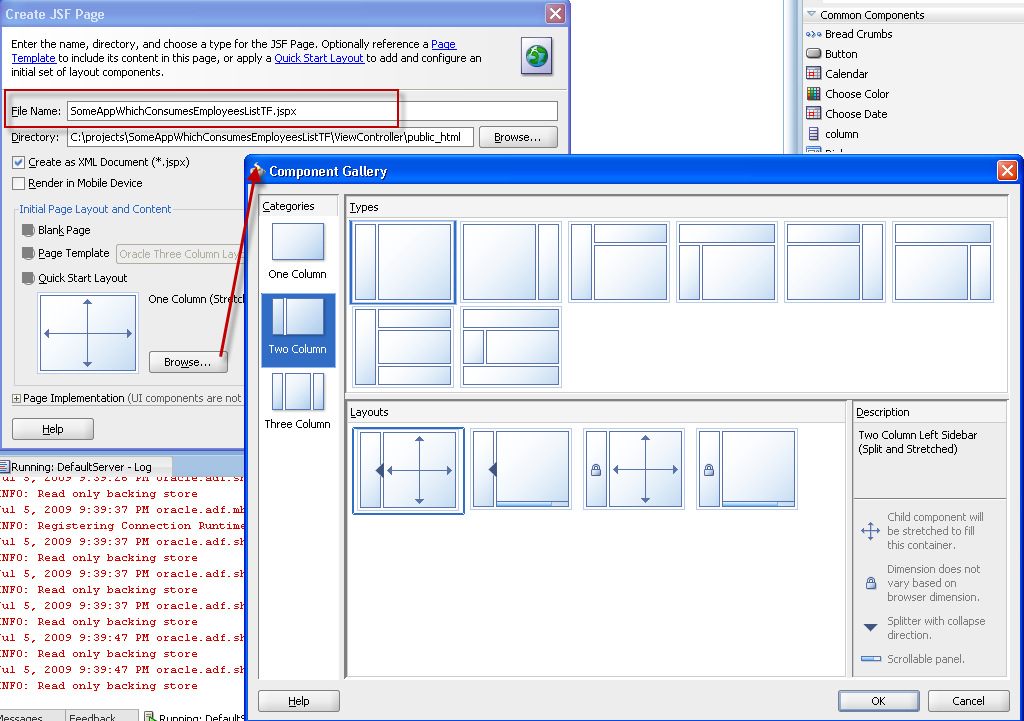Select the Blank Page radio option

(x=28, y=230)
